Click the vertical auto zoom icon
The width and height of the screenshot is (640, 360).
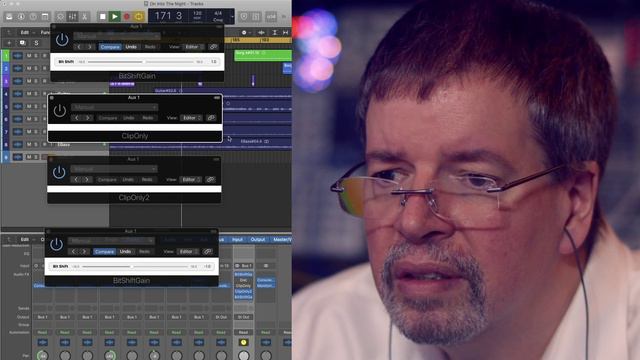(275, 32)
